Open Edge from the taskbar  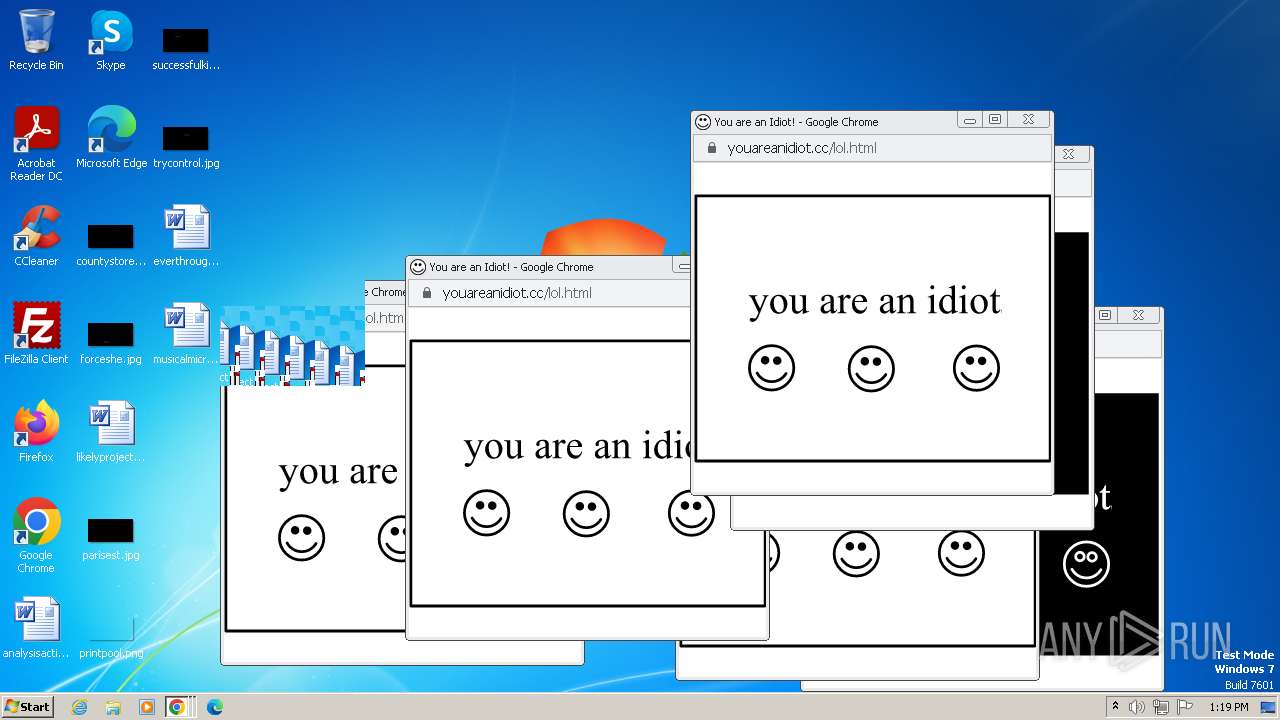pyautogui.click(x=214, y=707)
